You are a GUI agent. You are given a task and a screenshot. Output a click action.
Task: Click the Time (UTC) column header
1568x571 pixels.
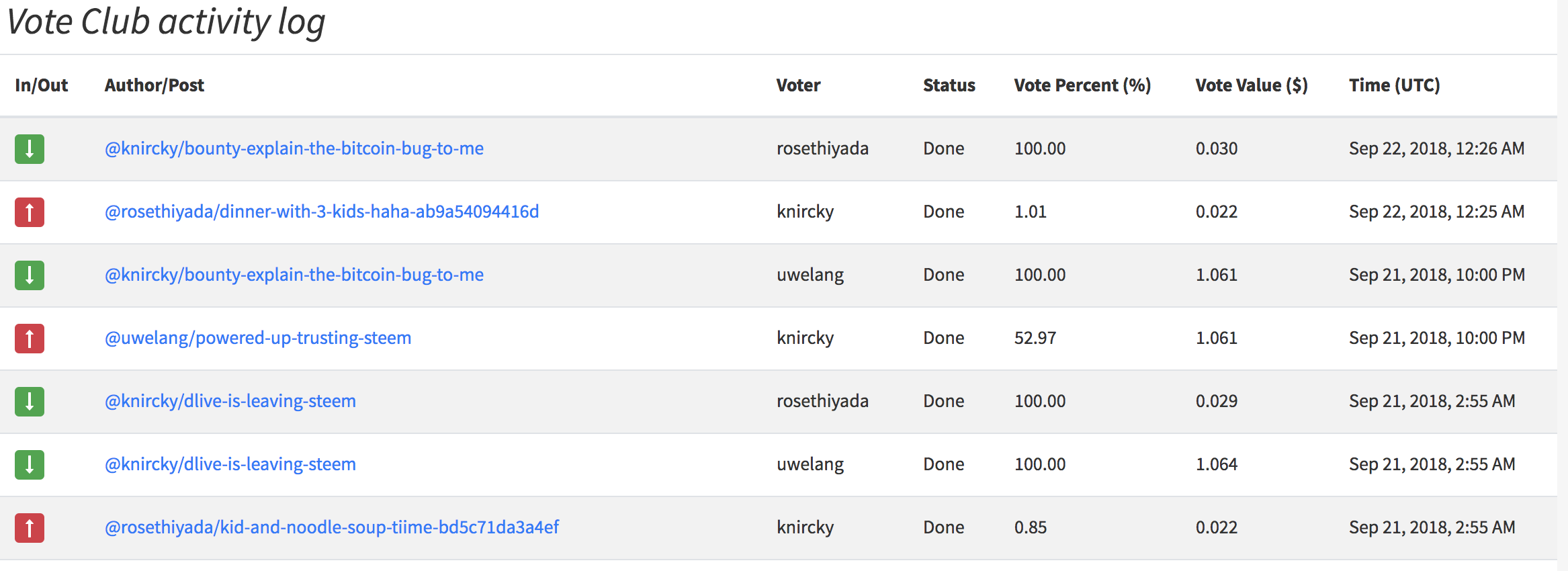click(x=1394, y=85)
